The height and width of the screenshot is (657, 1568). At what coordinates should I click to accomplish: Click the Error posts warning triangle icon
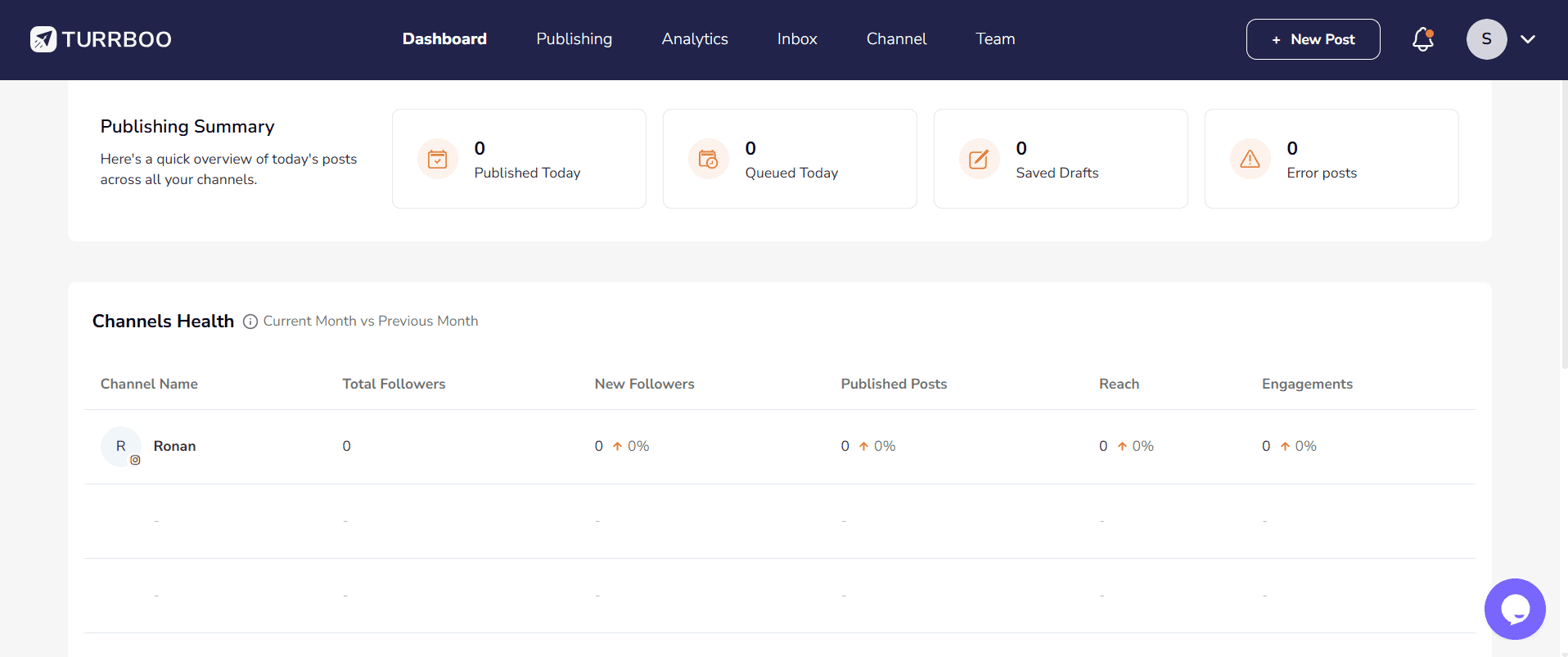[1250, 159]
